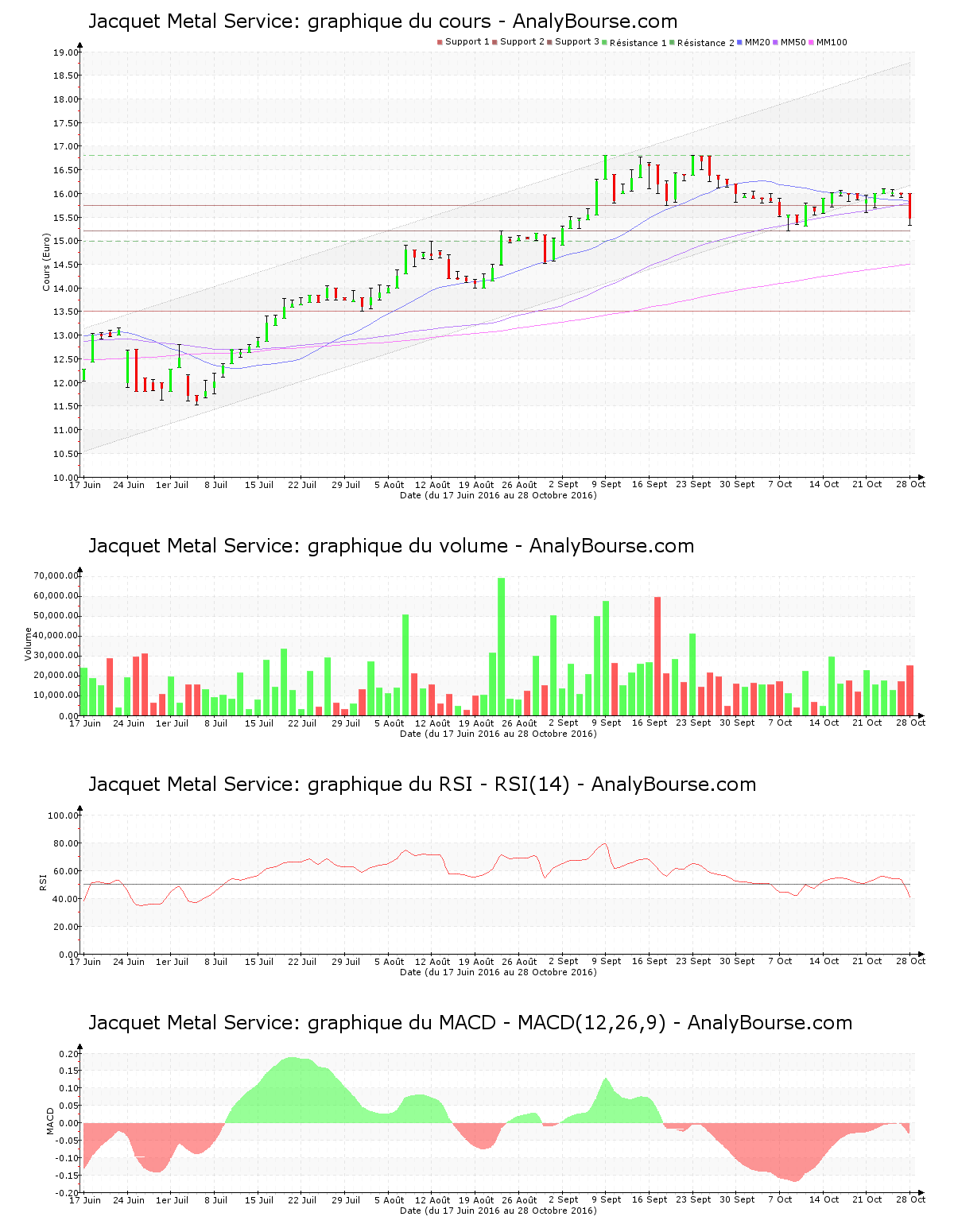
Task: Click the date range caption below price chart
Action: pyautogui.click(x=498, y=495)
